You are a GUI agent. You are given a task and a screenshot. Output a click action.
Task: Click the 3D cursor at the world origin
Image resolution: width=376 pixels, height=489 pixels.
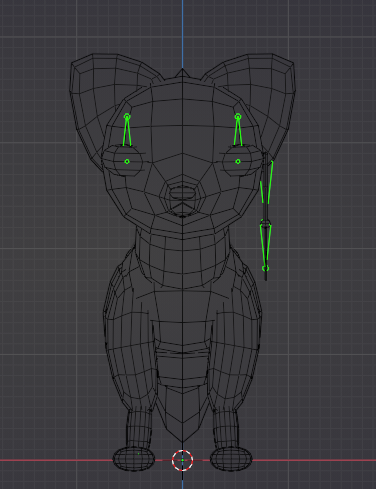(x=182, y=460)
